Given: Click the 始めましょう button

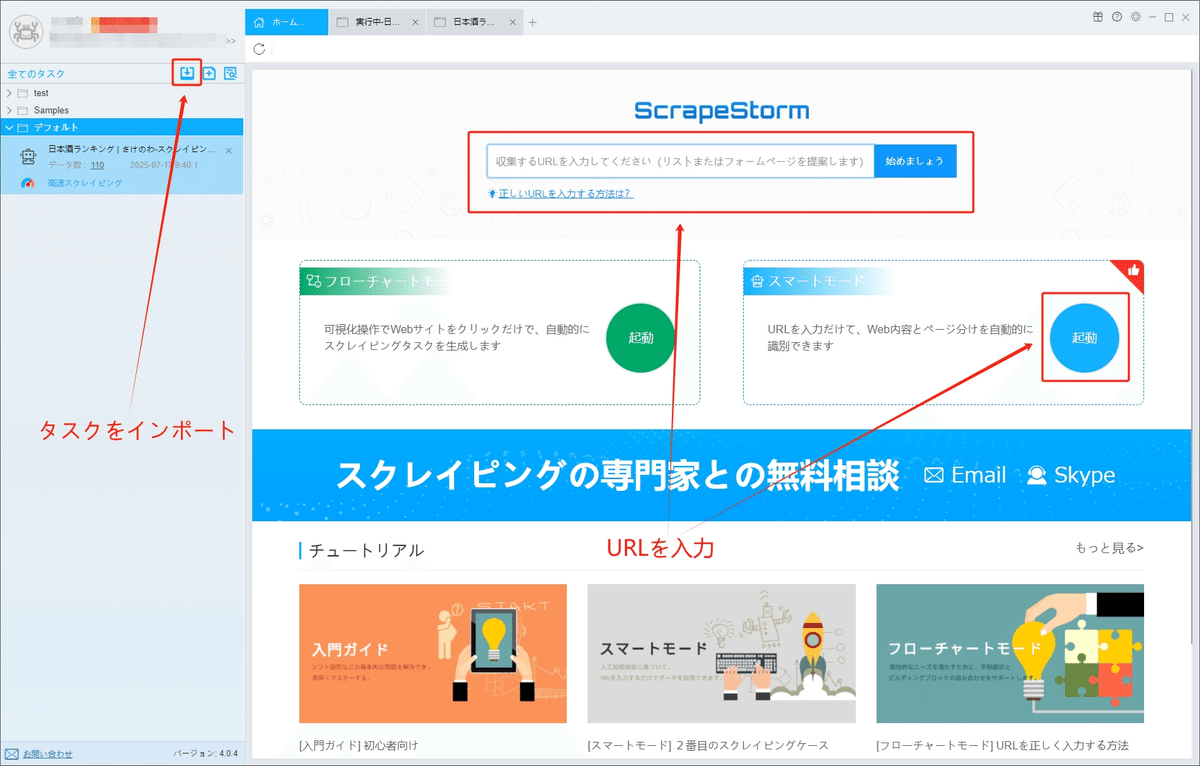Looking at the screenshot, I should pyautogui.click(x=915, y=161).
